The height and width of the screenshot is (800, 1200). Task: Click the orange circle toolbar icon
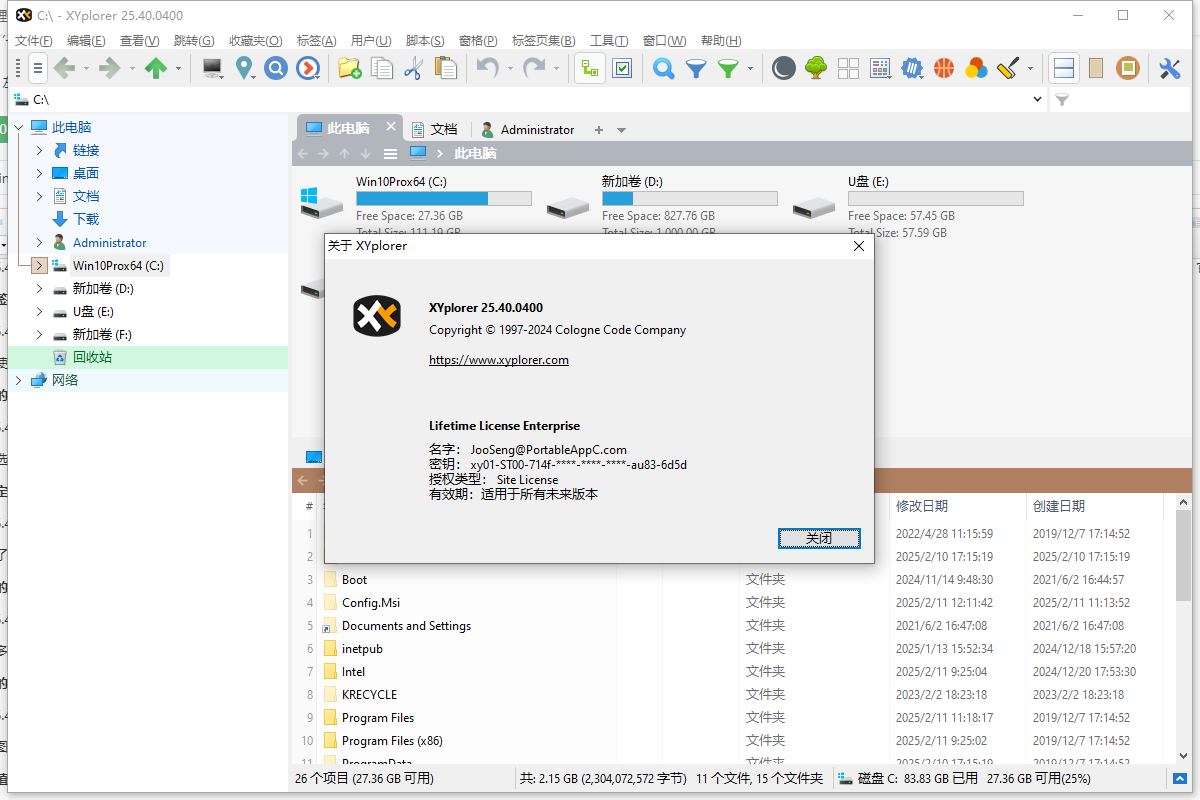click(1128, 68)
